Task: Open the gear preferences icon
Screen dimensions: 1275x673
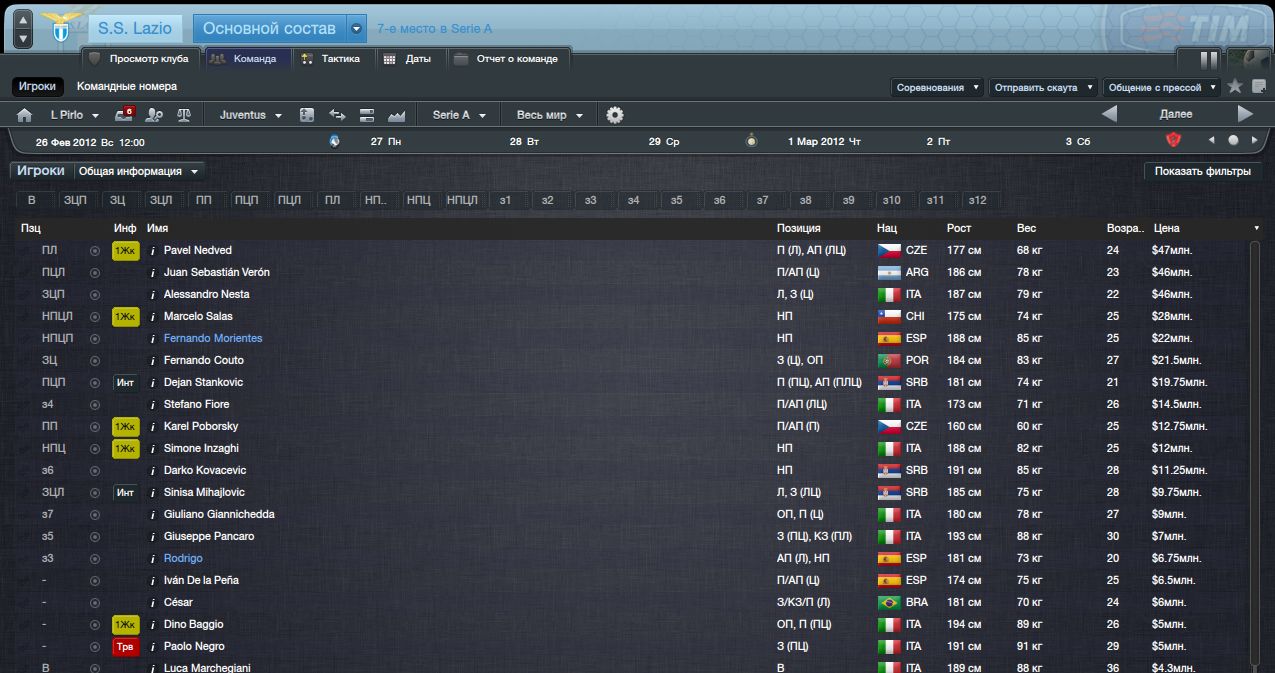Action: click(x=615, y=115)
